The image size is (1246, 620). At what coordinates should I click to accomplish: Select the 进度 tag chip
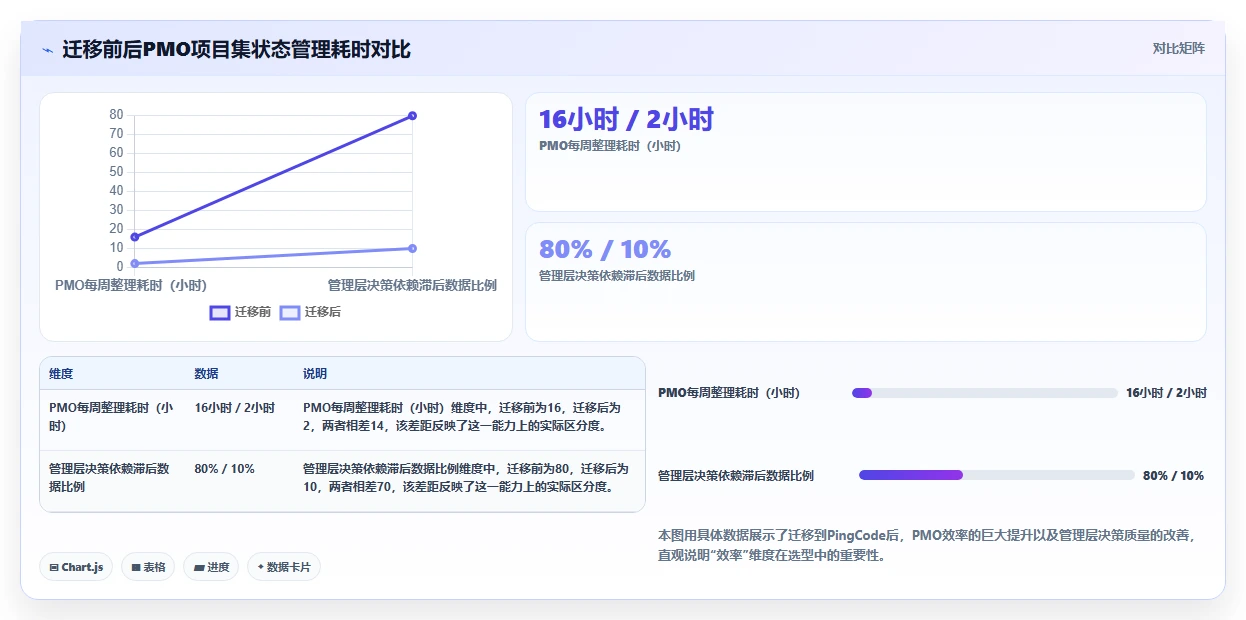coord(211,567)
